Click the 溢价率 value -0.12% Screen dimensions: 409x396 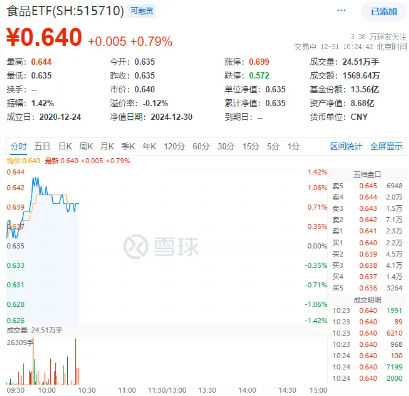155,103
